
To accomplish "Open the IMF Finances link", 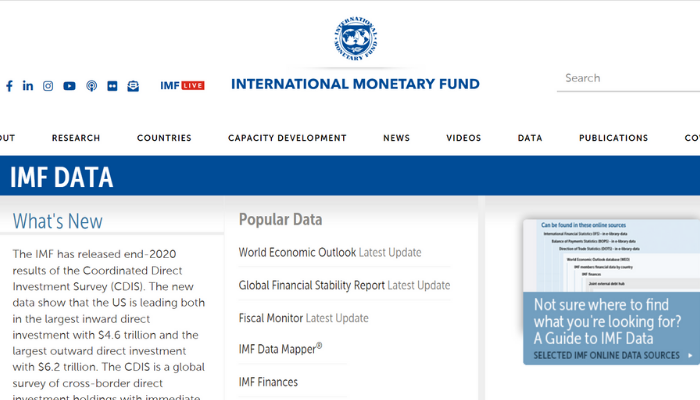I will click(x=268, y=382).
